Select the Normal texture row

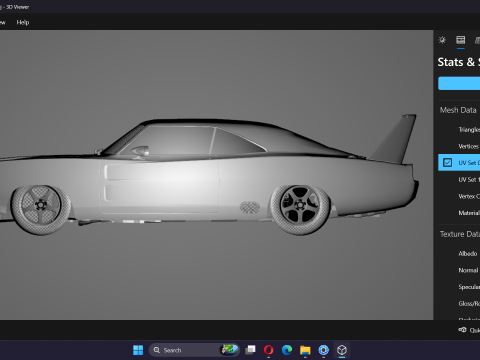tap(459, 270)
